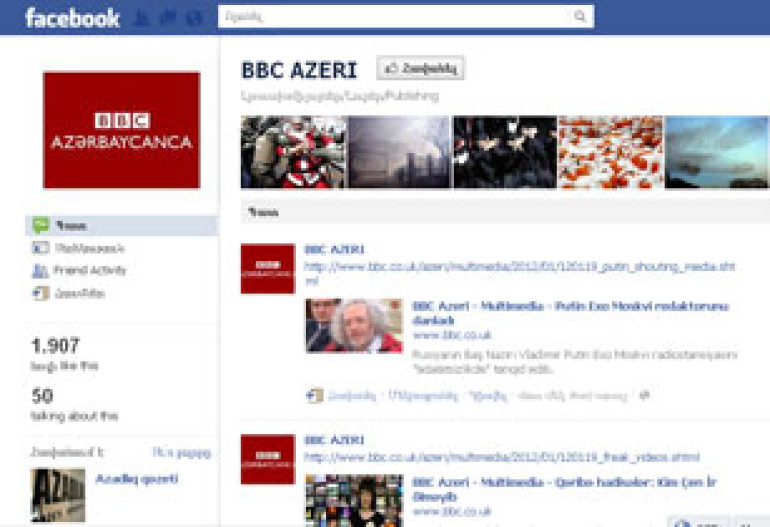This screenshot has height=527, width=770.
Task: Open freak_videos bbc.co.uk URL link
Action: (x=501, y=457)
